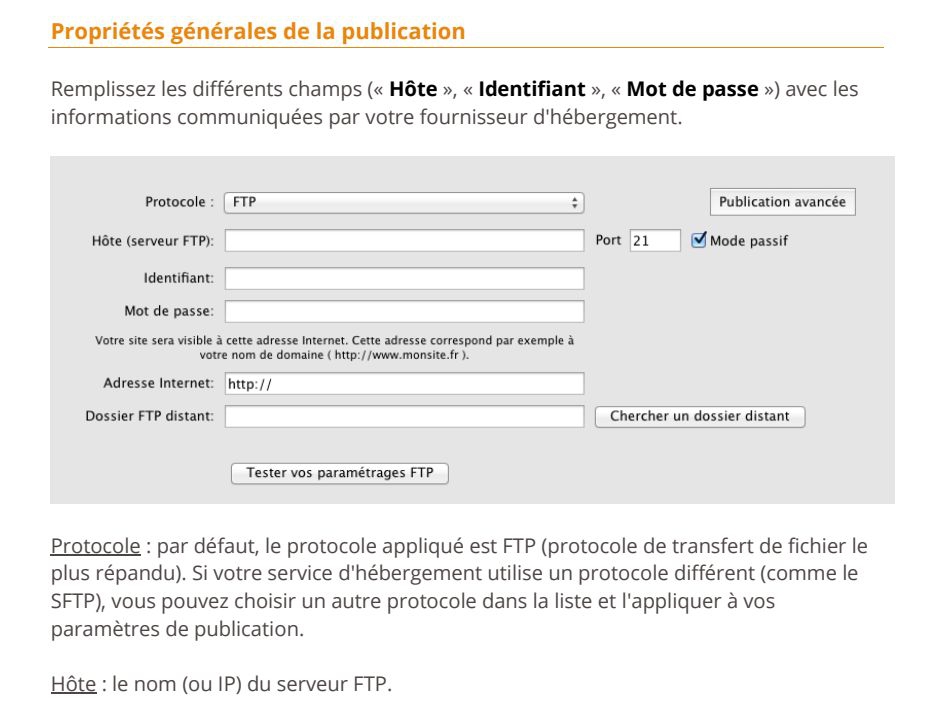Click the underlined Hôte term at the bottom
This screenshot has height=716, width=950.
click(x=73, y=684)
